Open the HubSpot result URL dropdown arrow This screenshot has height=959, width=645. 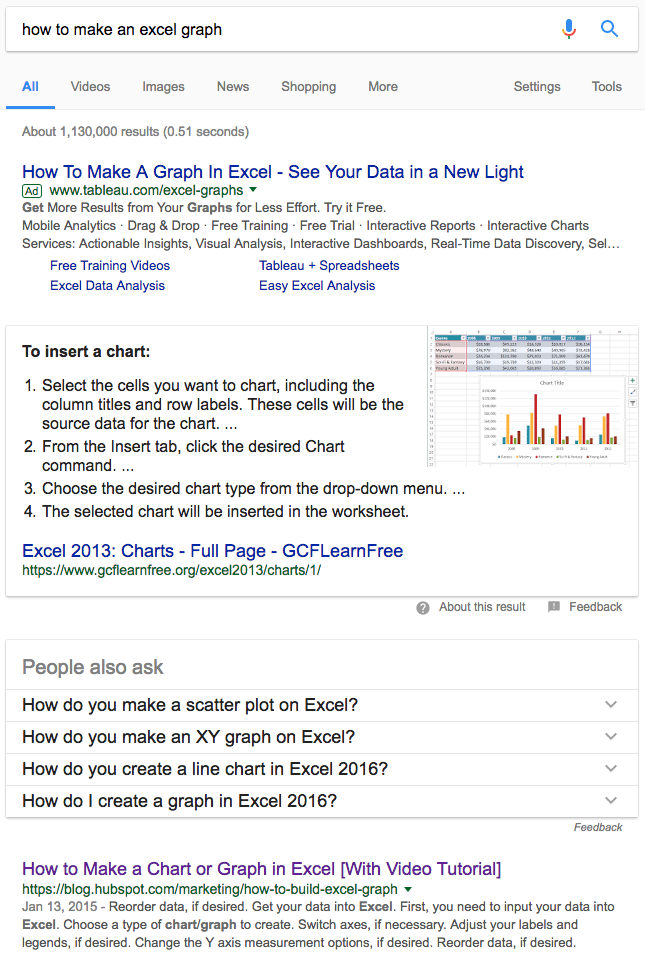(x=408, y=889)
